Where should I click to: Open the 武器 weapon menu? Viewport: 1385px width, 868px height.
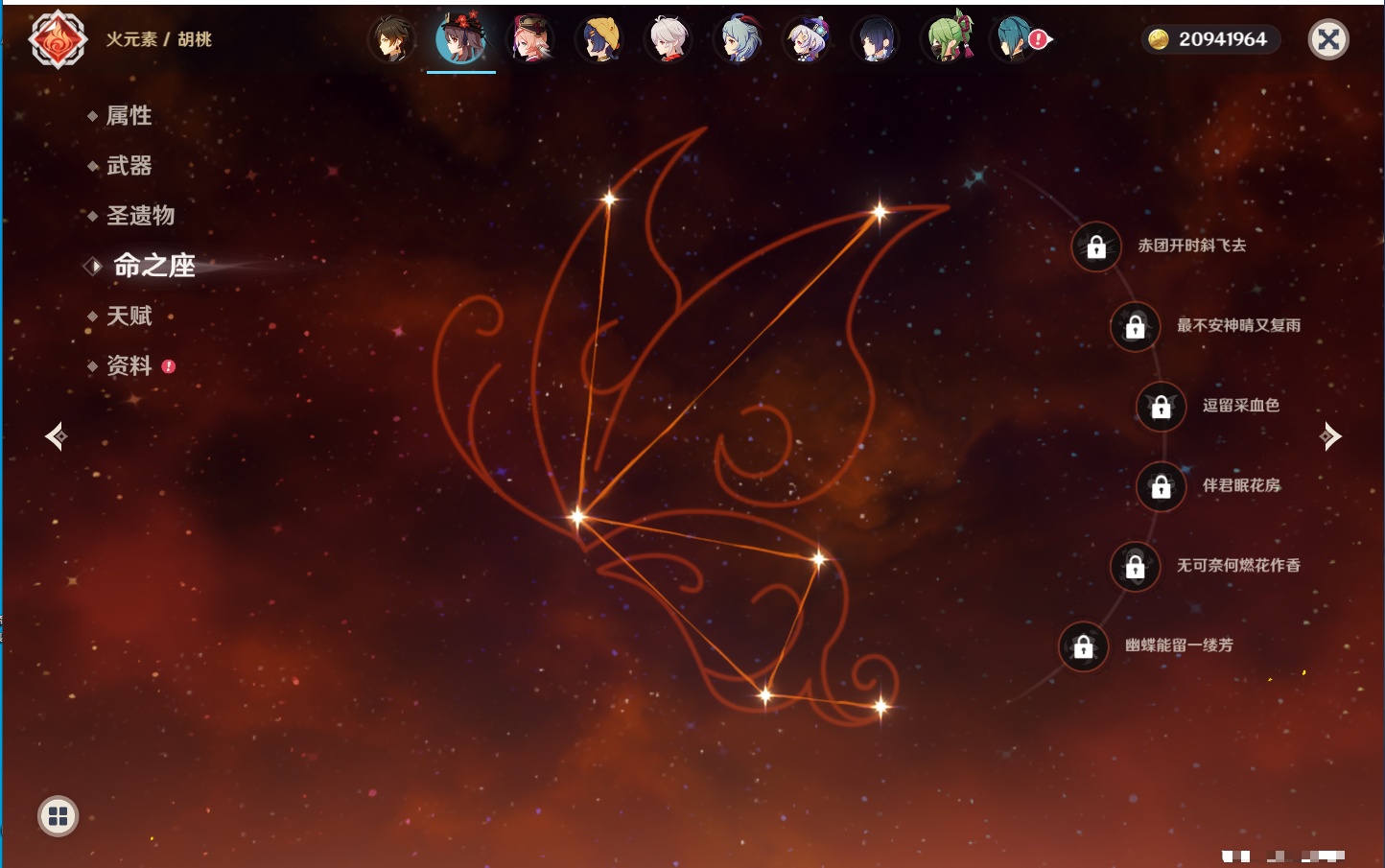pos(129,166)
